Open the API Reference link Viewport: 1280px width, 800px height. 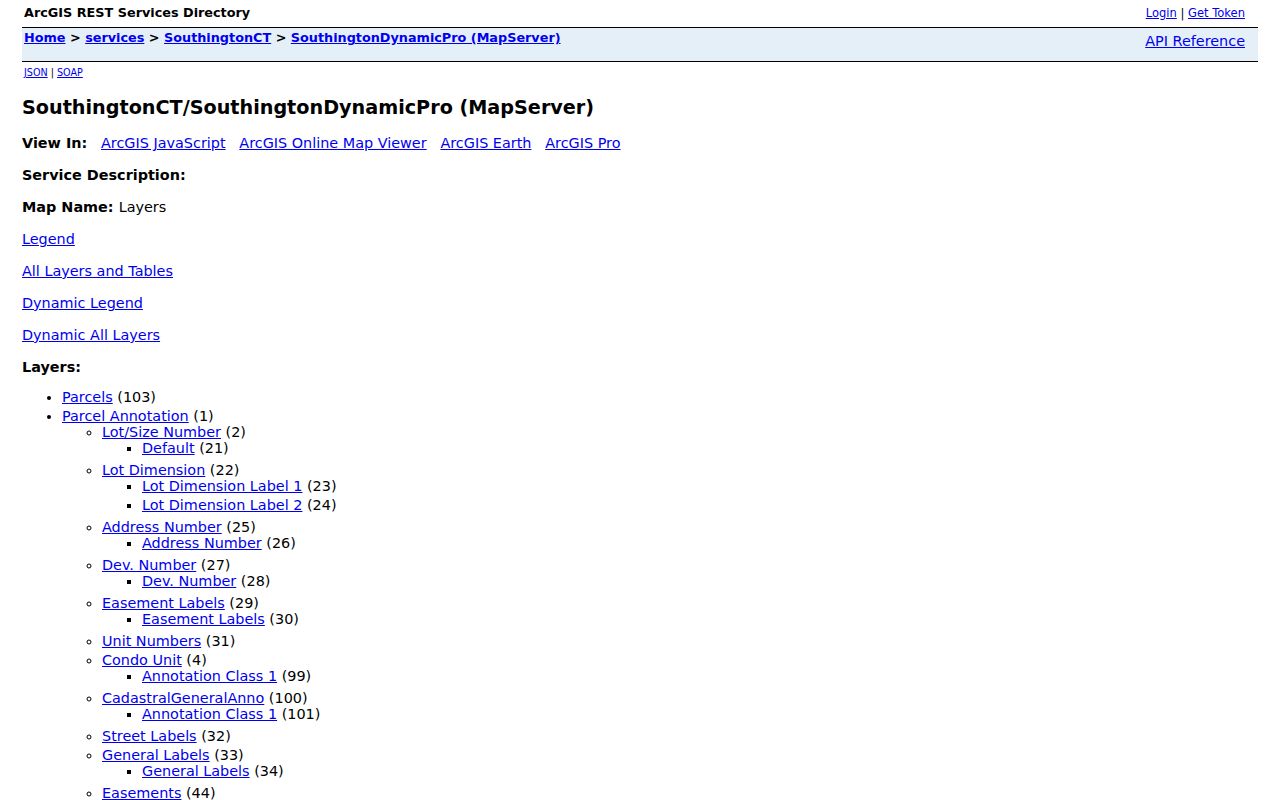pos(1195,41)
